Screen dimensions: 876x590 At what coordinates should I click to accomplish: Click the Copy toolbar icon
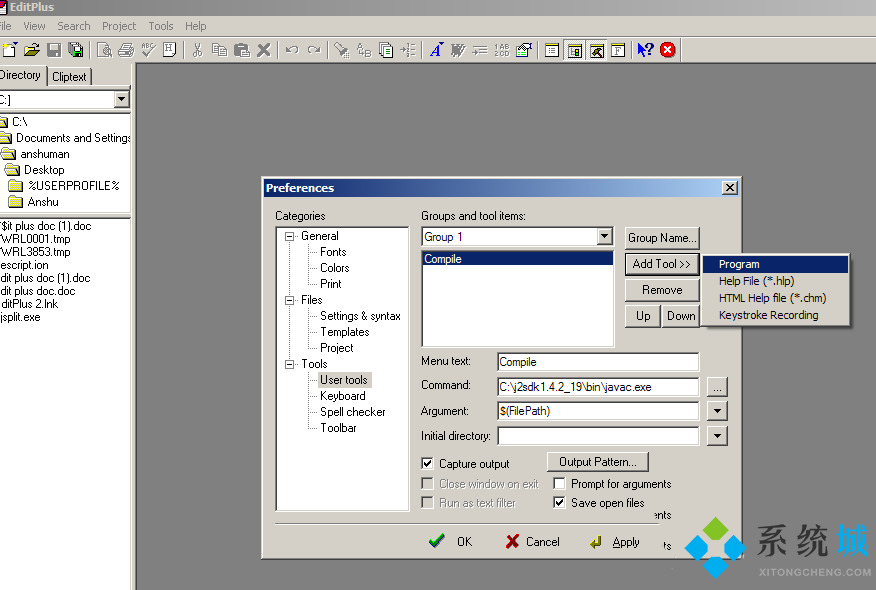(x=221, y=49)
